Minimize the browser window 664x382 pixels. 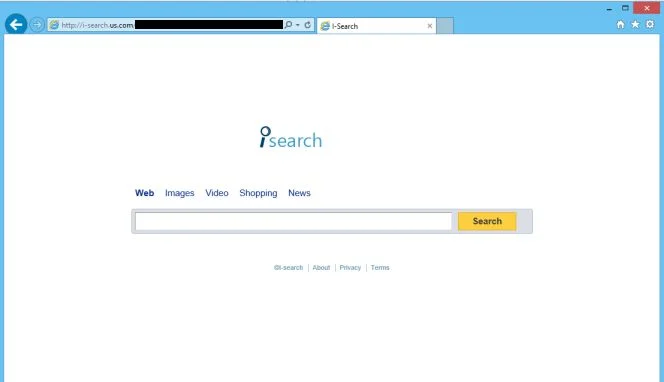click(x=609, y=8)
